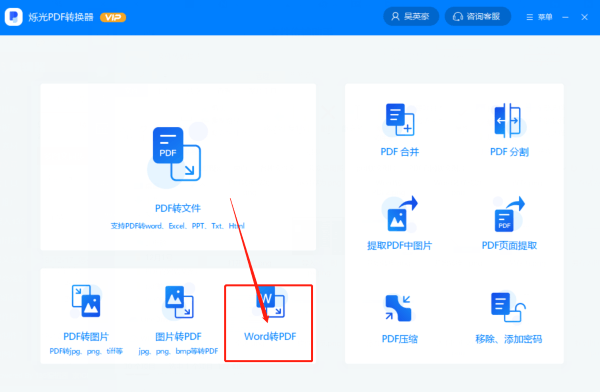600x392 pixels.
Task: Click the PDF 分割 label
Action: (509, 152)
